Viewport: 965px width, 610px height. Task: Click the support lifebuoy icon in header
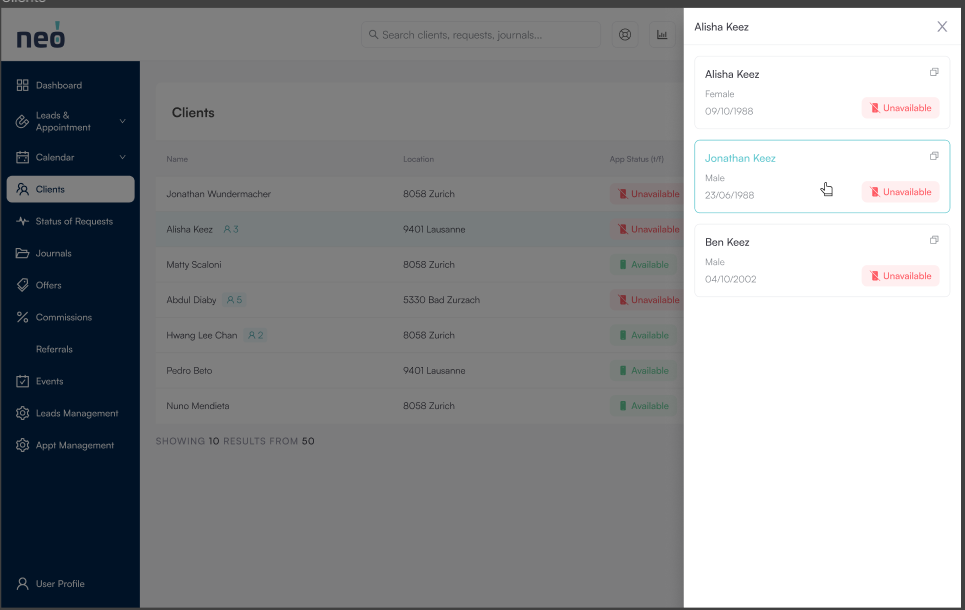point(625,35)
